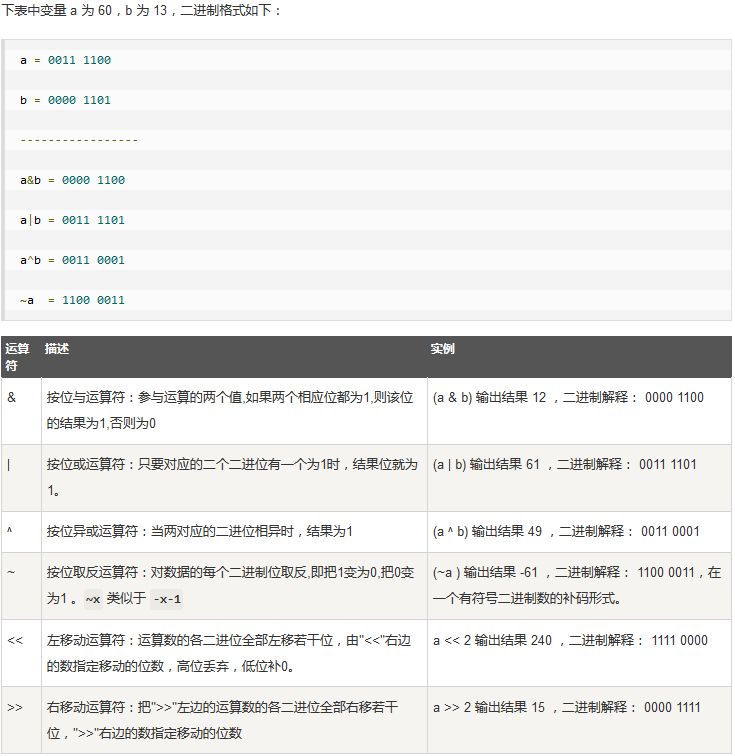
Task: Click the '左移动运算符' description cell
Action: [234, 653]
